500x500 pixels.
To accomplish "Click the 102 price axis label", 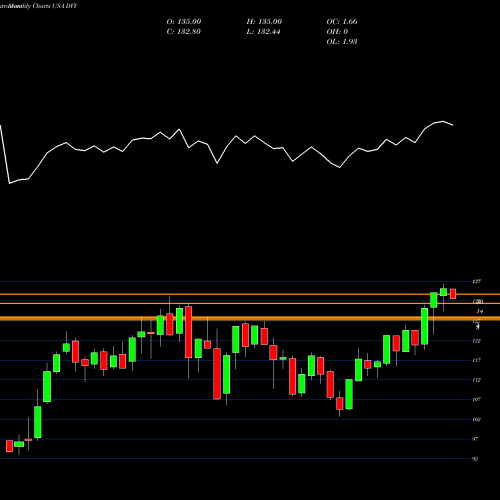I will click(477, 419).
